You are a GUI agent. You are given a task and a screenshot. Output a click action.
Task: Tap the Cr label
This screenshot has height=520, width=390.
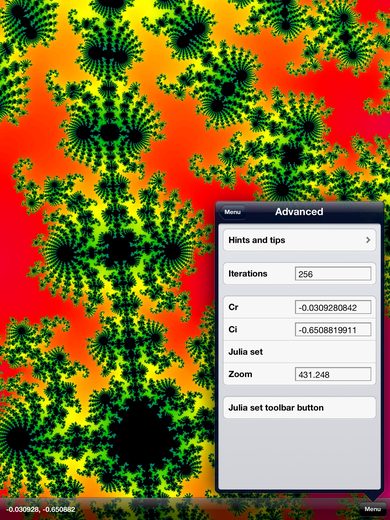[233, 307]
